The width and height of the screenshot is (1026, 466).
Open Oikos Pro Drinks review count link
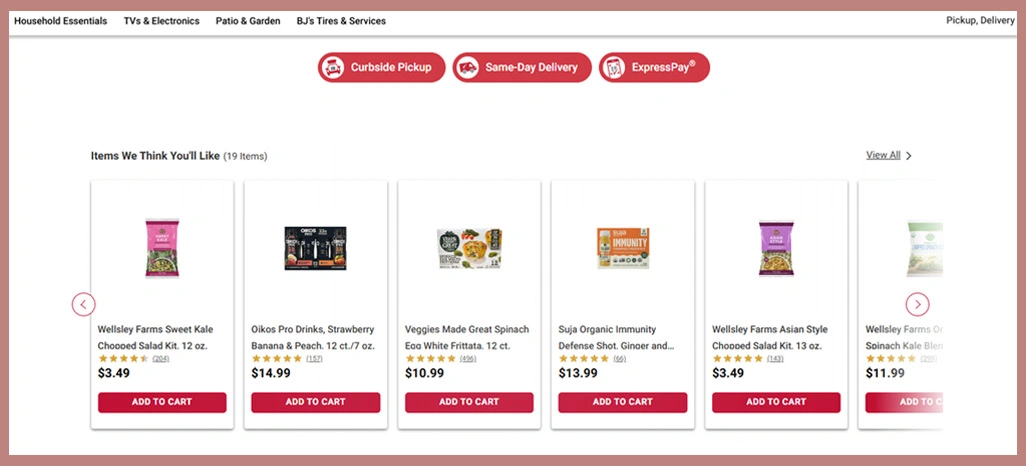(x=314, y=358)
